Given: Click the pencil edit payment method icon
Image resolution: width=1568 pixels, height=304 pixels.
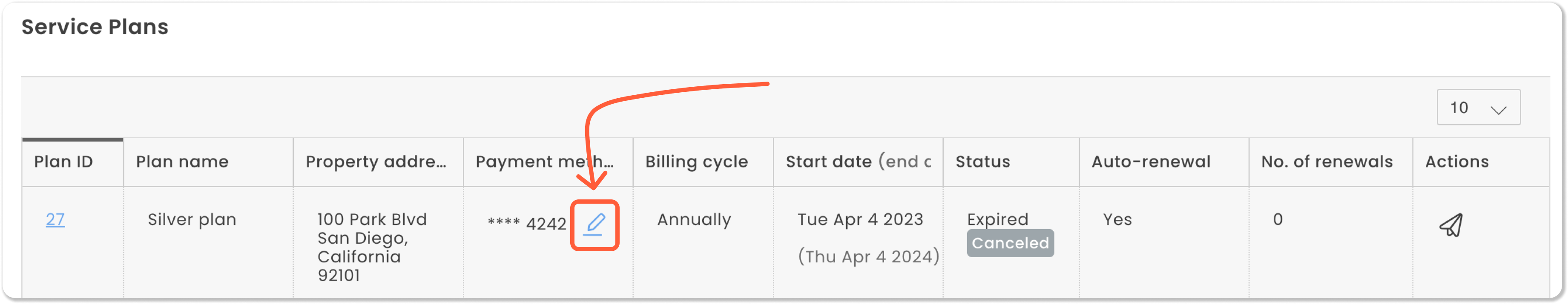Looking at the screenshot, I should (594, 225).
